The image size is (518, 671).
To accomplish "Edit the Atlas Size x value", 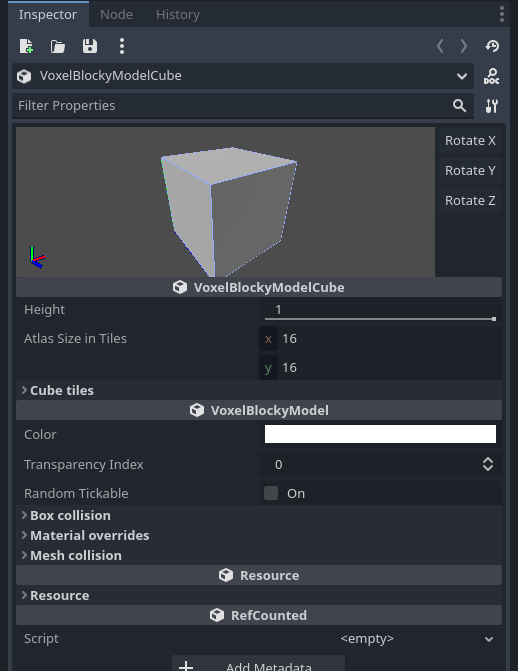I will coord(380,339).
